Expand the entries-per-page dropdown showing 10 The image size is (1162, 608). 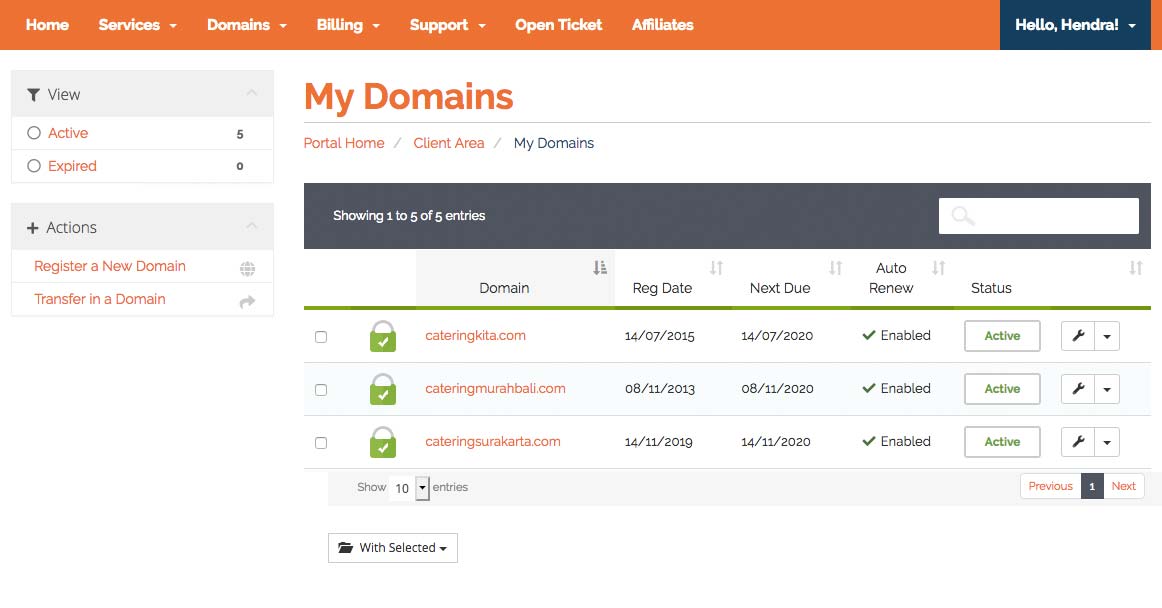[x=421, y=488]
